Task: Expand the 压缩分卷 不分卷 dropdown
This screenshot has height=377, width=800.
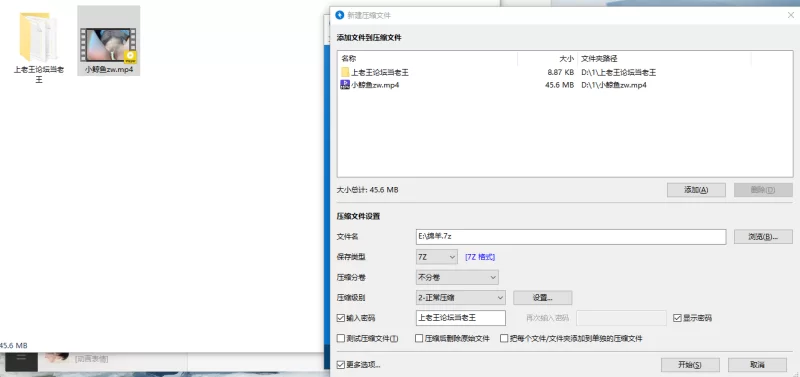Action: [x=457, y=278]
